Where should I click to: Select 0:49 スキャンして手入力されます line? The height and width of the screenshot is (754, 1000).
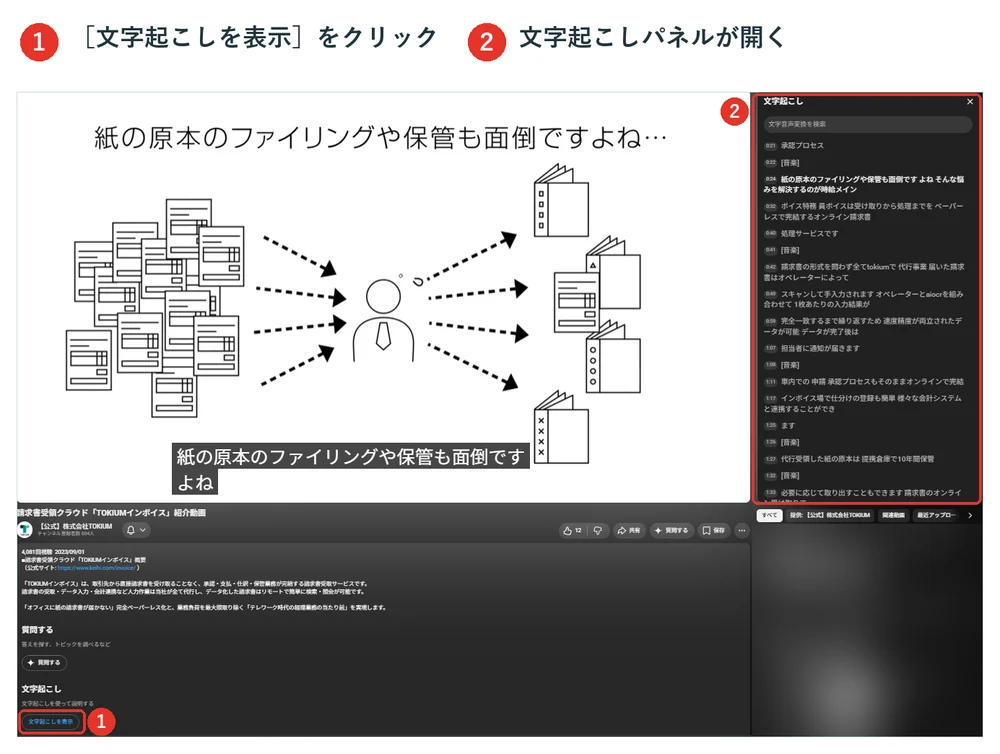coord(867,299)
